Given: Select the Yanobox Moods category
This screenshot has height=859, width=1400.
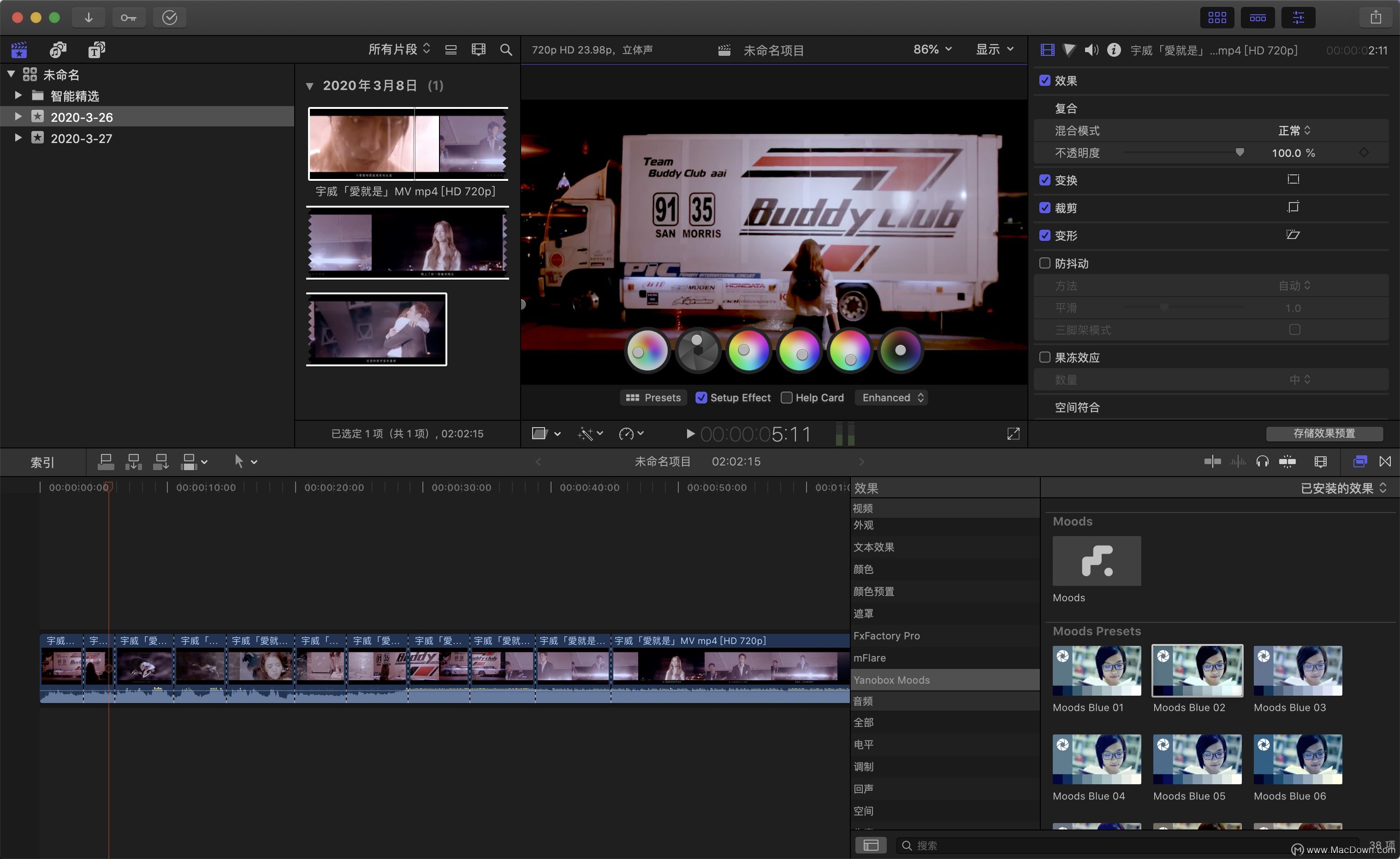Looking at the screenshot, I should click(x=945, y=680).
